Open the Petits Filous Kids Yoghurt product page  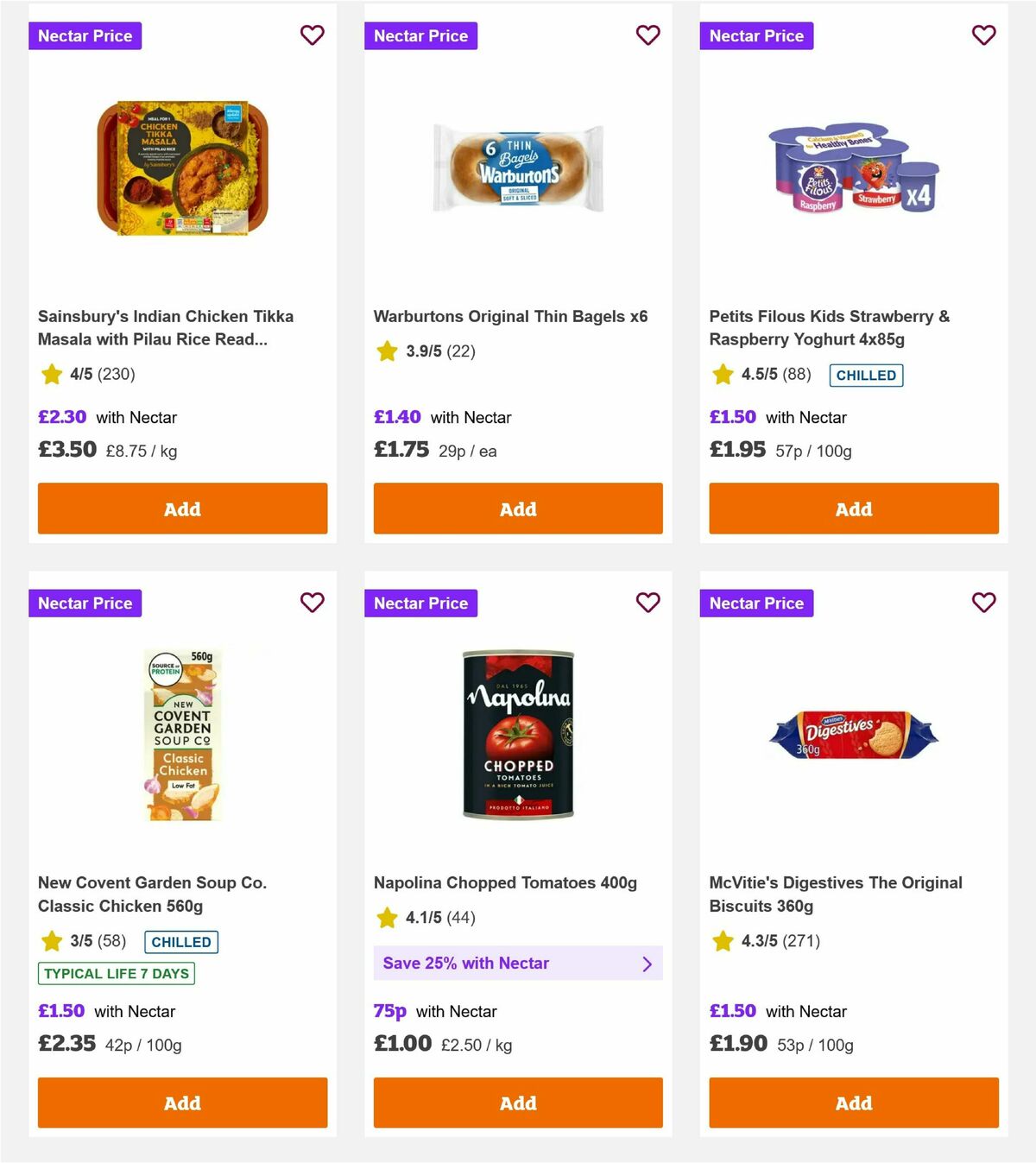[830, 327]
